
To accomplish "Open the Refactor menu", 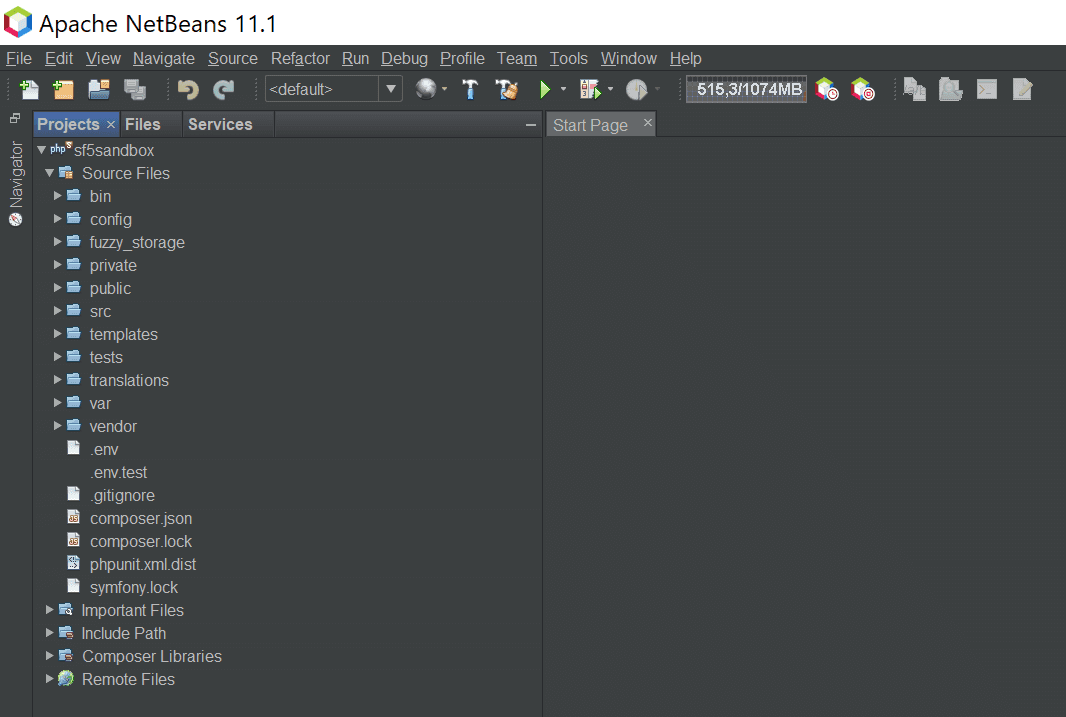I will (300, 58).
